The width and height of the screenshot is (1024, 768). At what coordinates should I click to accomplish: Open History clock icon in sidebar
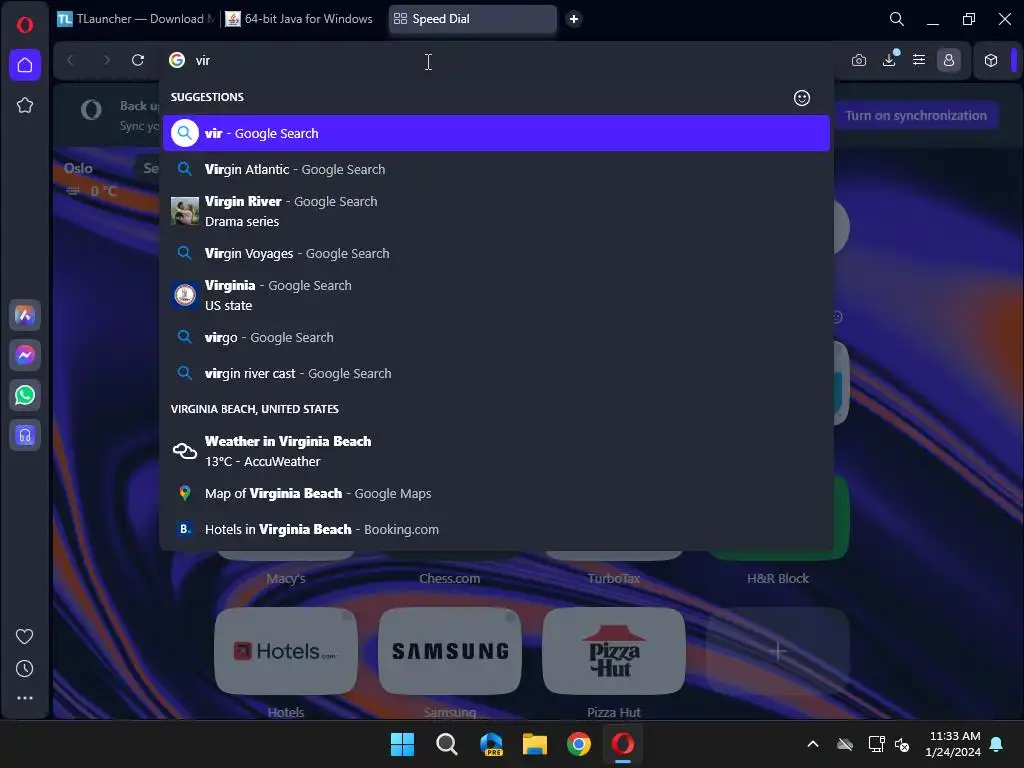(25, 668)
